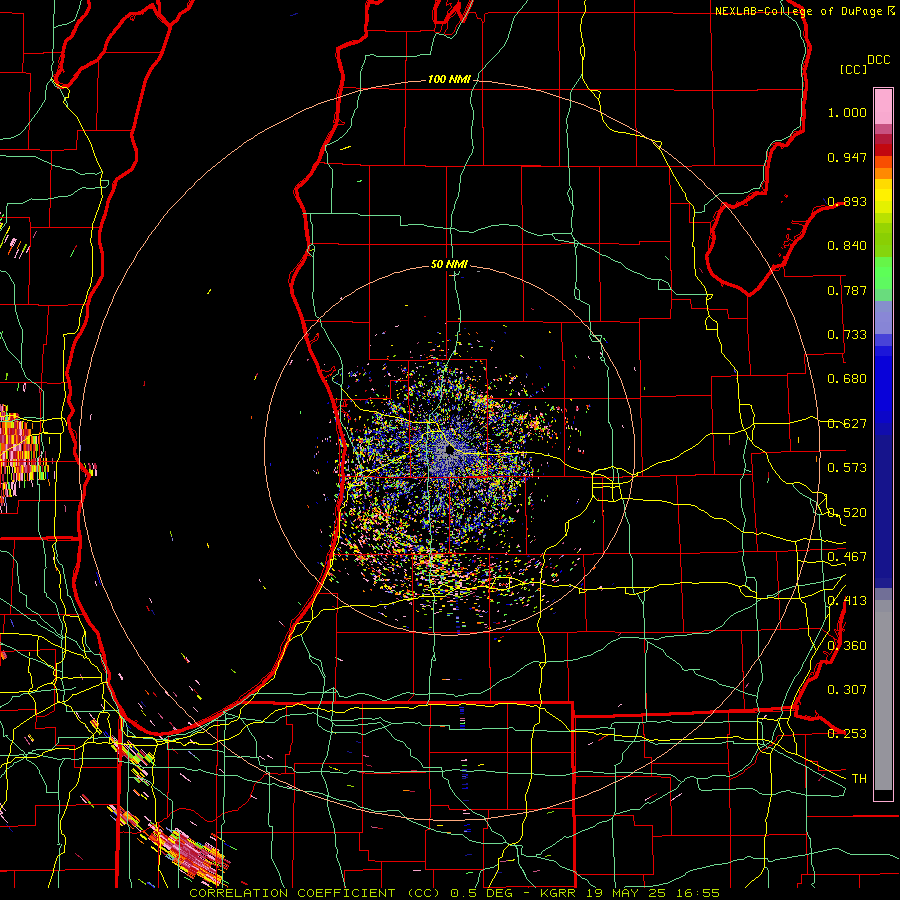Select the 0.467 scale label
Viewport: 900px width, 900px height.
(x=847, y=557)
